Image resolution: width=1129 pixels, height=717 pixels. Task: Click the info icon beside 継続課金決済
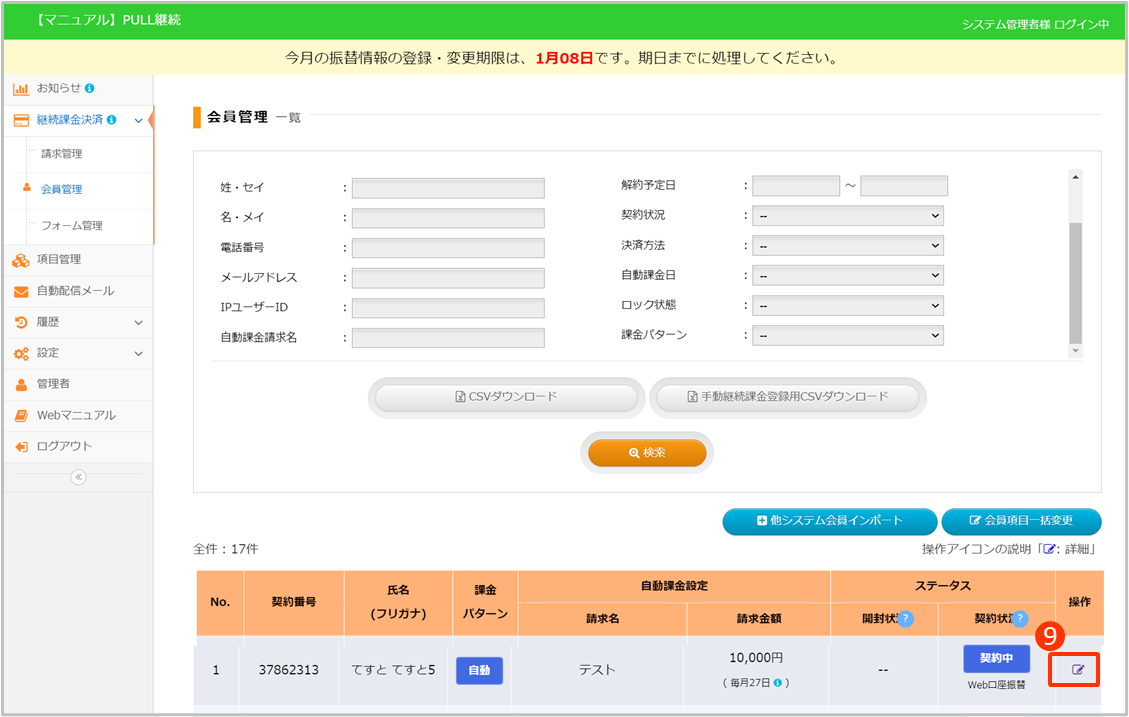point(111,120)
